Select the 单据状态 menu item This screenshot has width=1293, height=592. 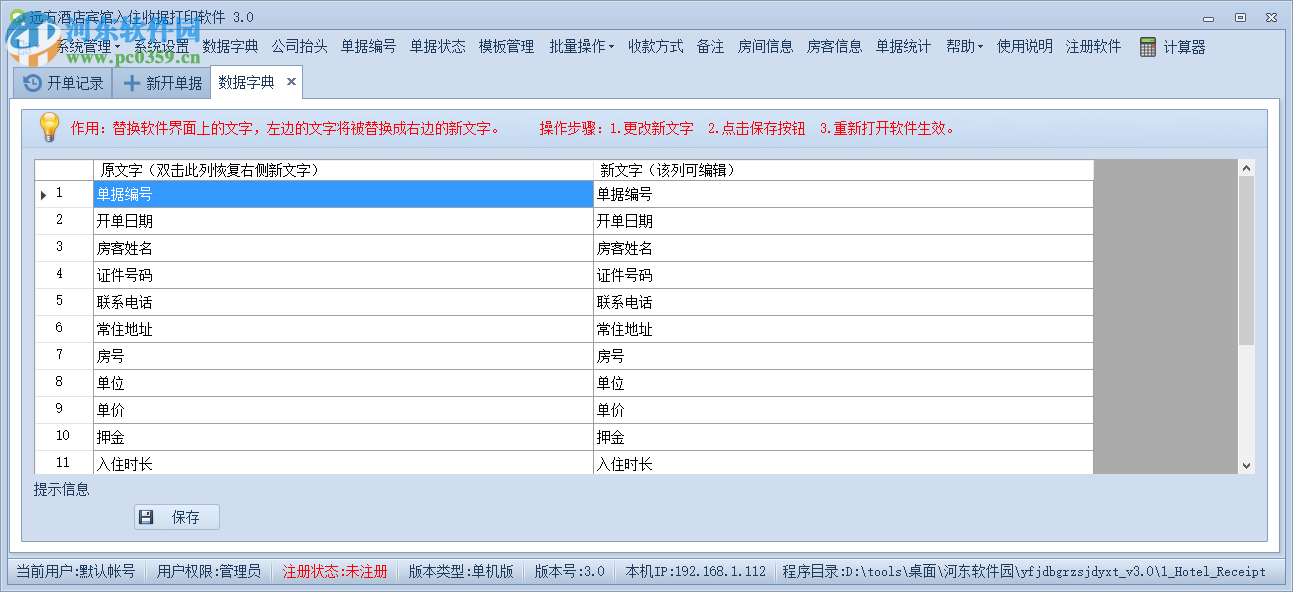[x=437, y=46]
